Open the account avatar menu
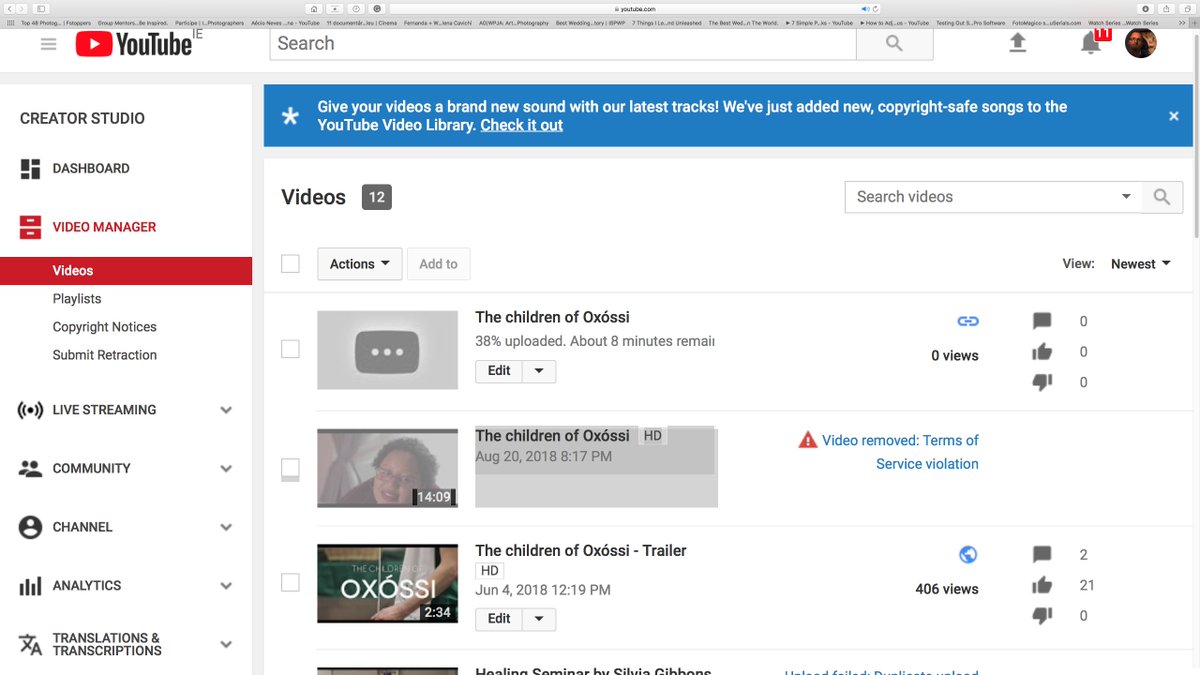The width and height of the screenshot is (1200, 675). point(1141,43)
